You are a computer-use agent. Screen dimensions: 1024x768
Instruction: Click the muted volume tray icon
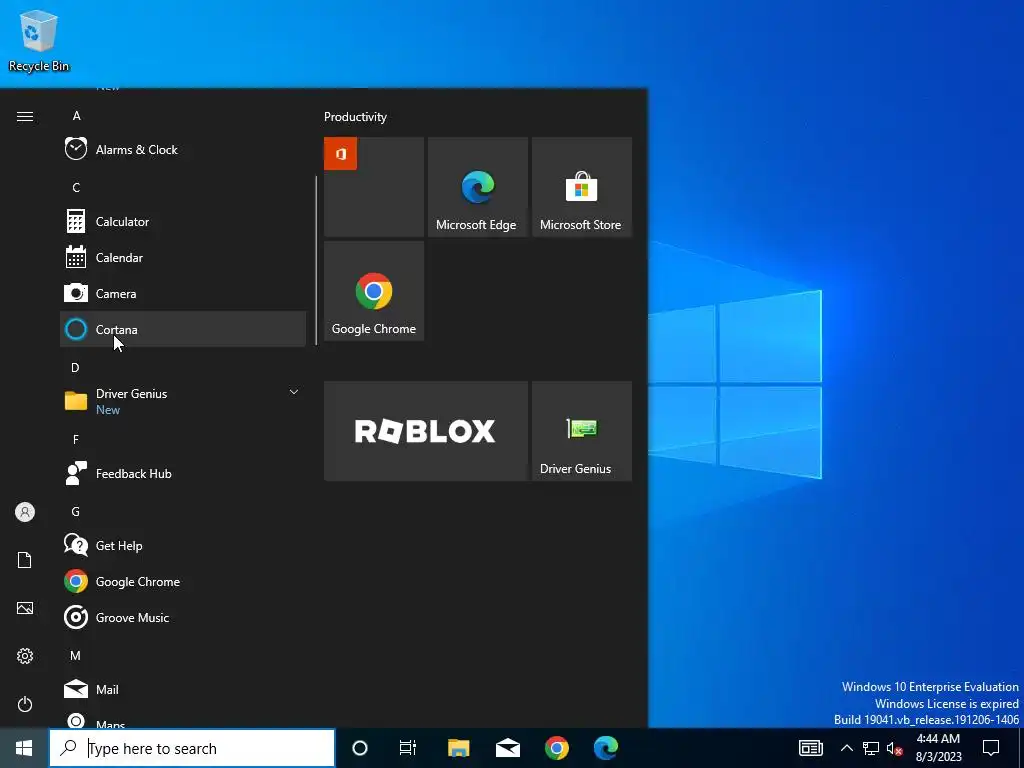(x=895, y=748)
